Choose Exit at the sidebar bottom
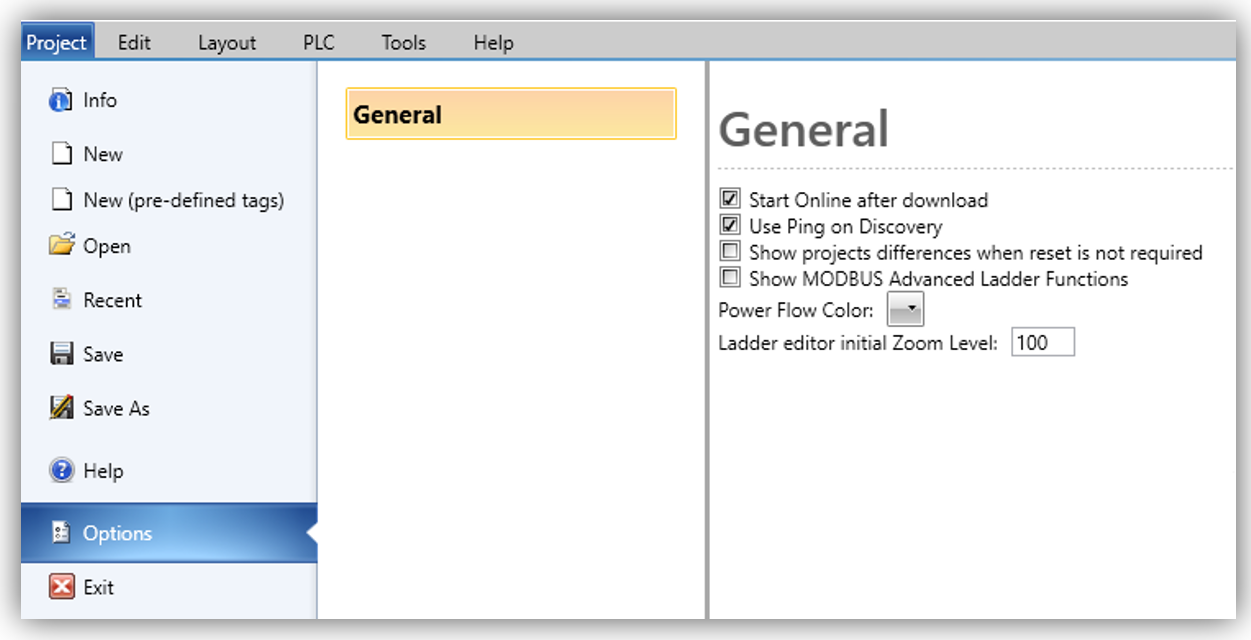The image size is (1251, 640). tap(98, 587)
